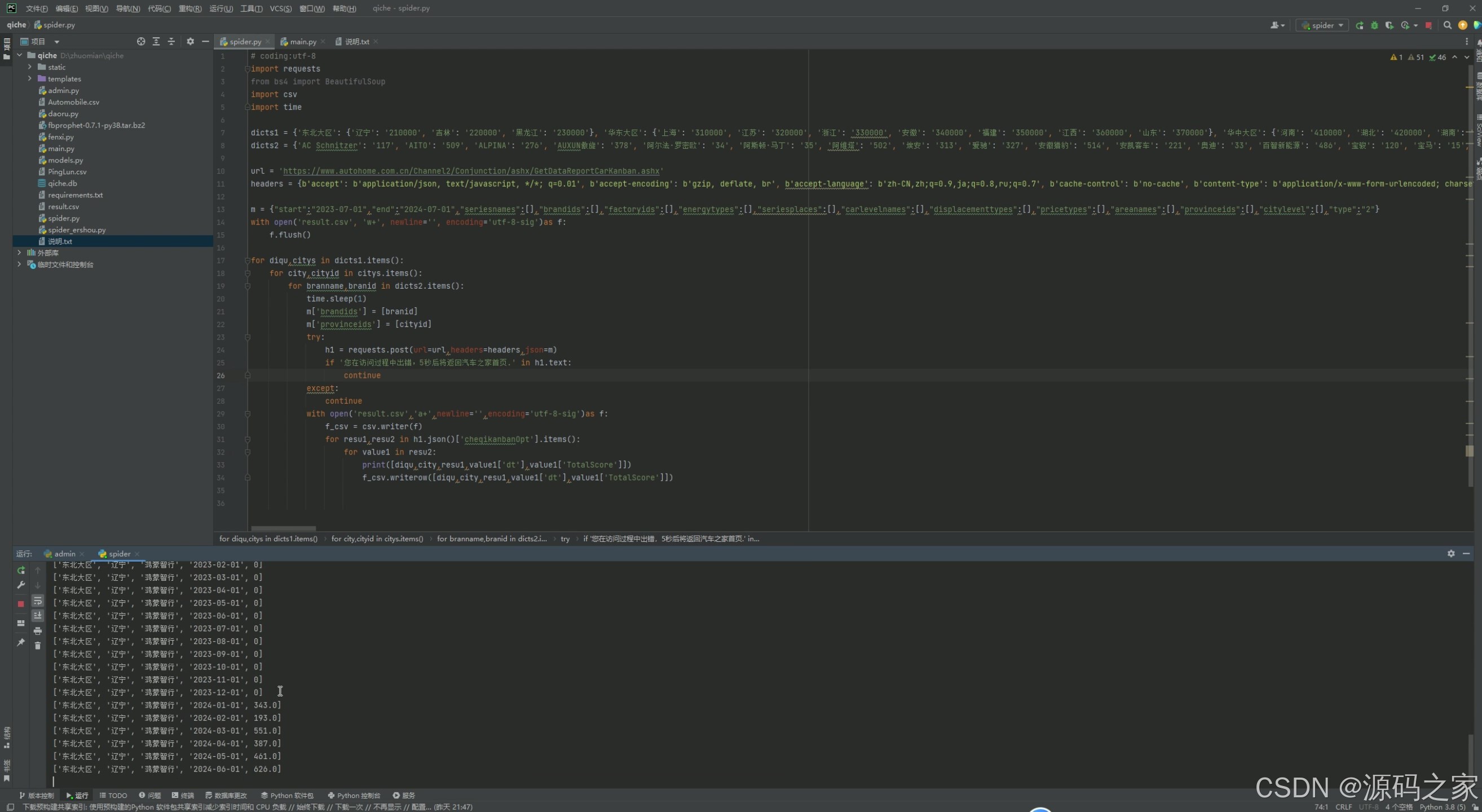Open the spider run configuration dropdown
This screenshot has height=812, width=1482.
1322,25
